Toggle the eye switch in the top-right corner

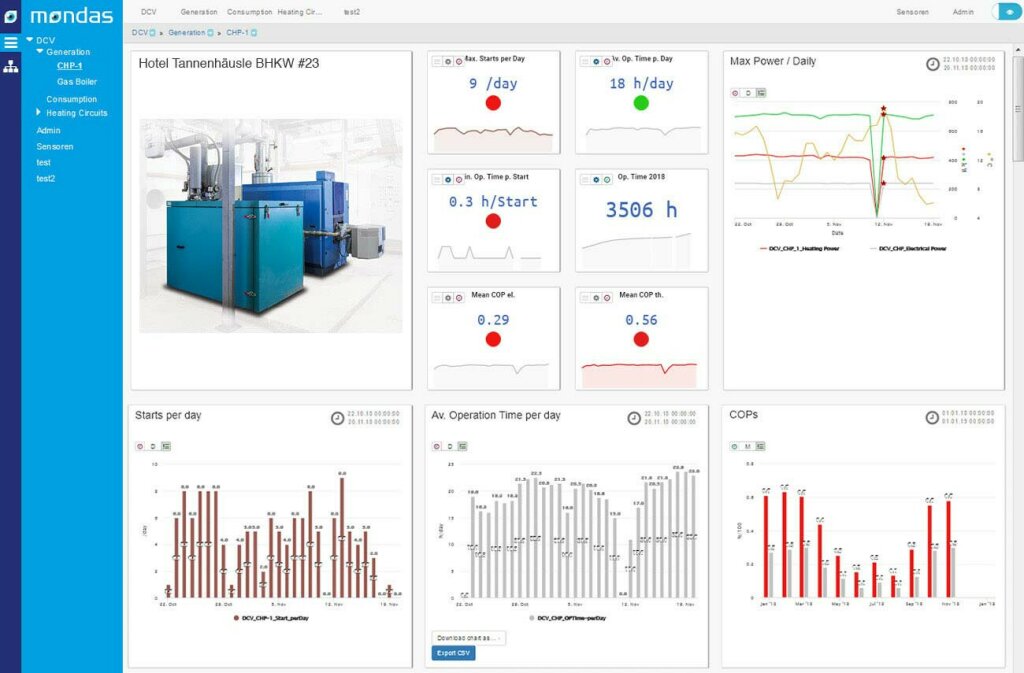(1007, 12)
